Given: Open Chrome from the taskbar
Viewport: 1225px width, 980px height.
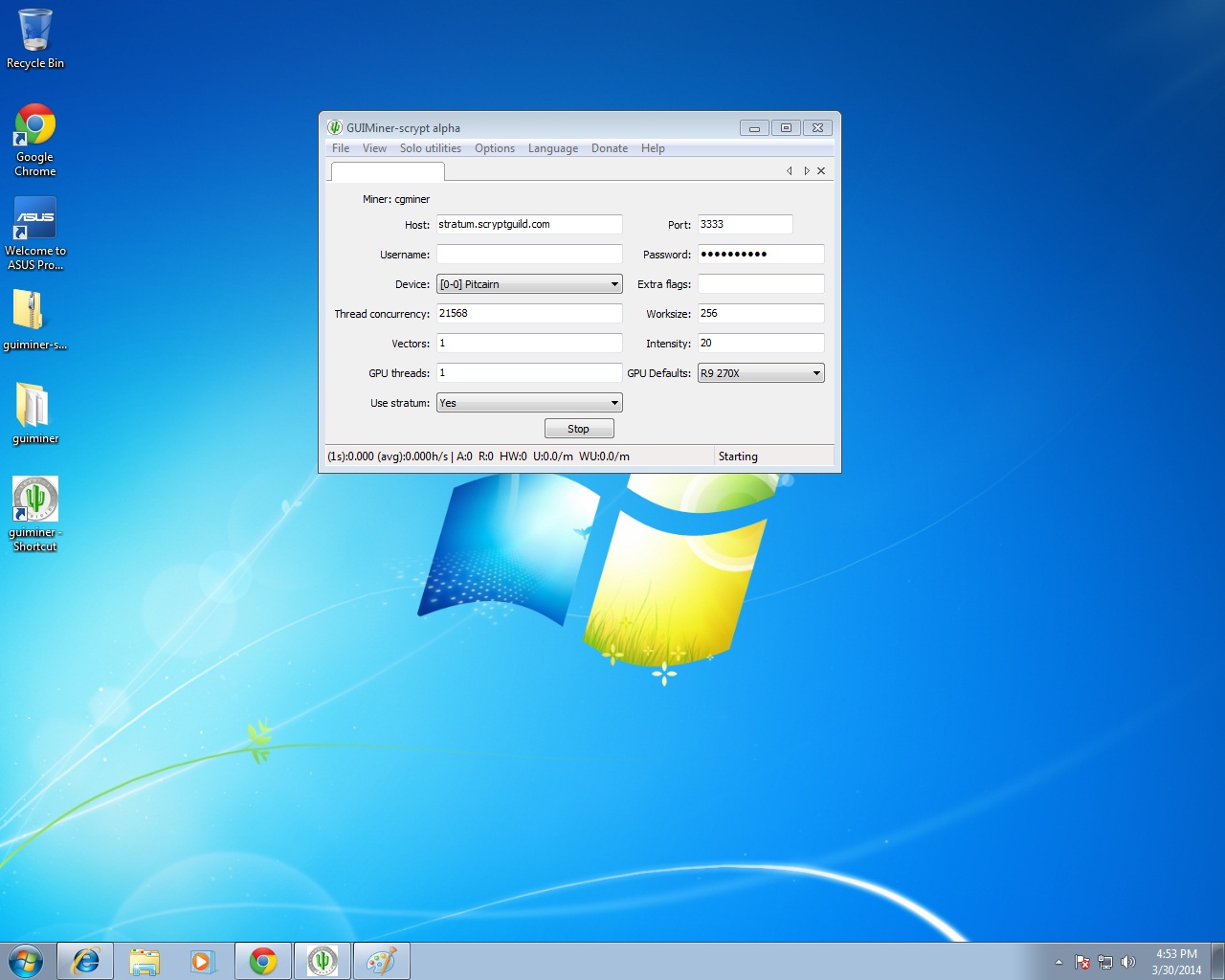Looking at the screenshot, I should (263, 961).
